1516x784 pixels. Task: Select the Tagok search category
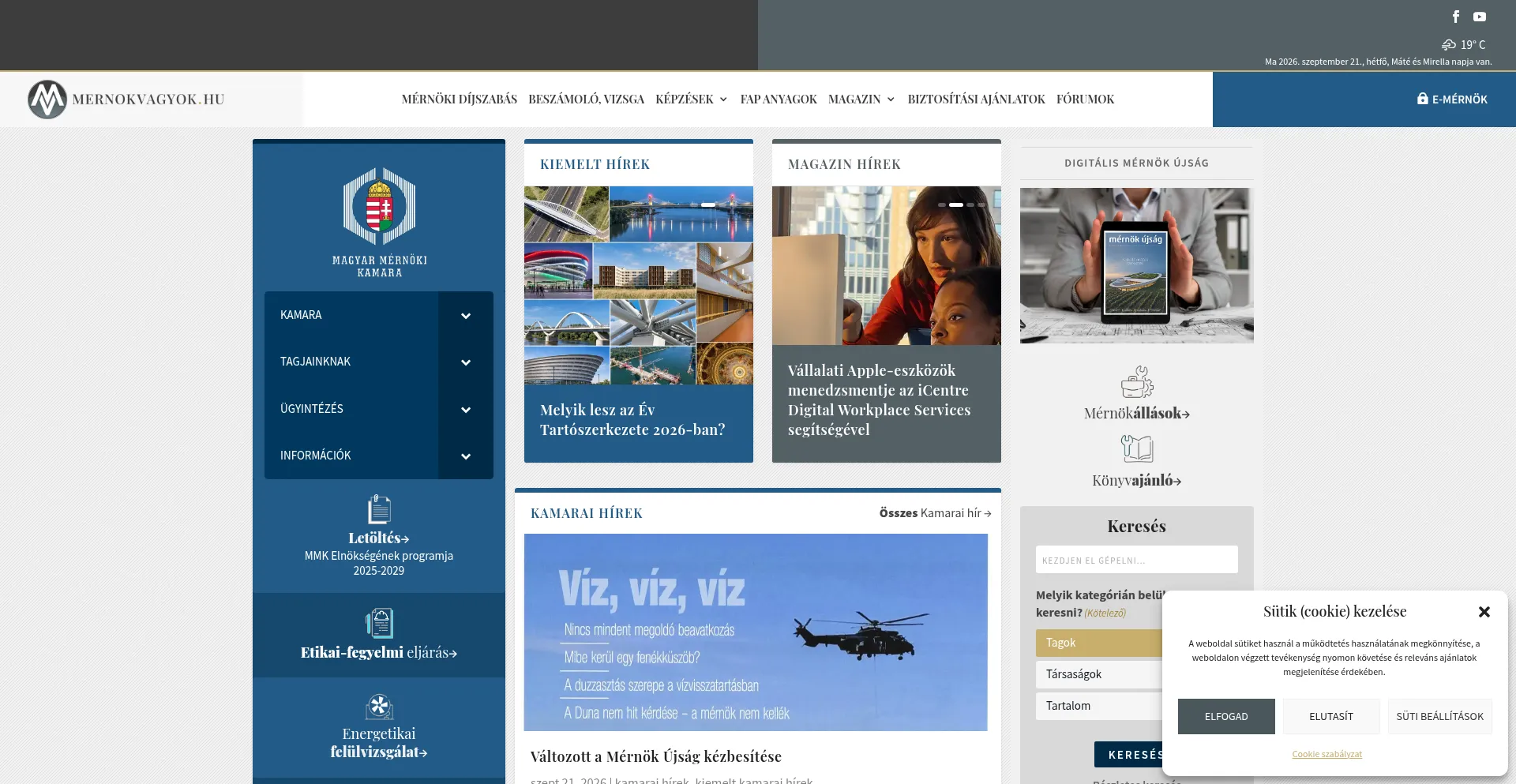(1099, 643)
